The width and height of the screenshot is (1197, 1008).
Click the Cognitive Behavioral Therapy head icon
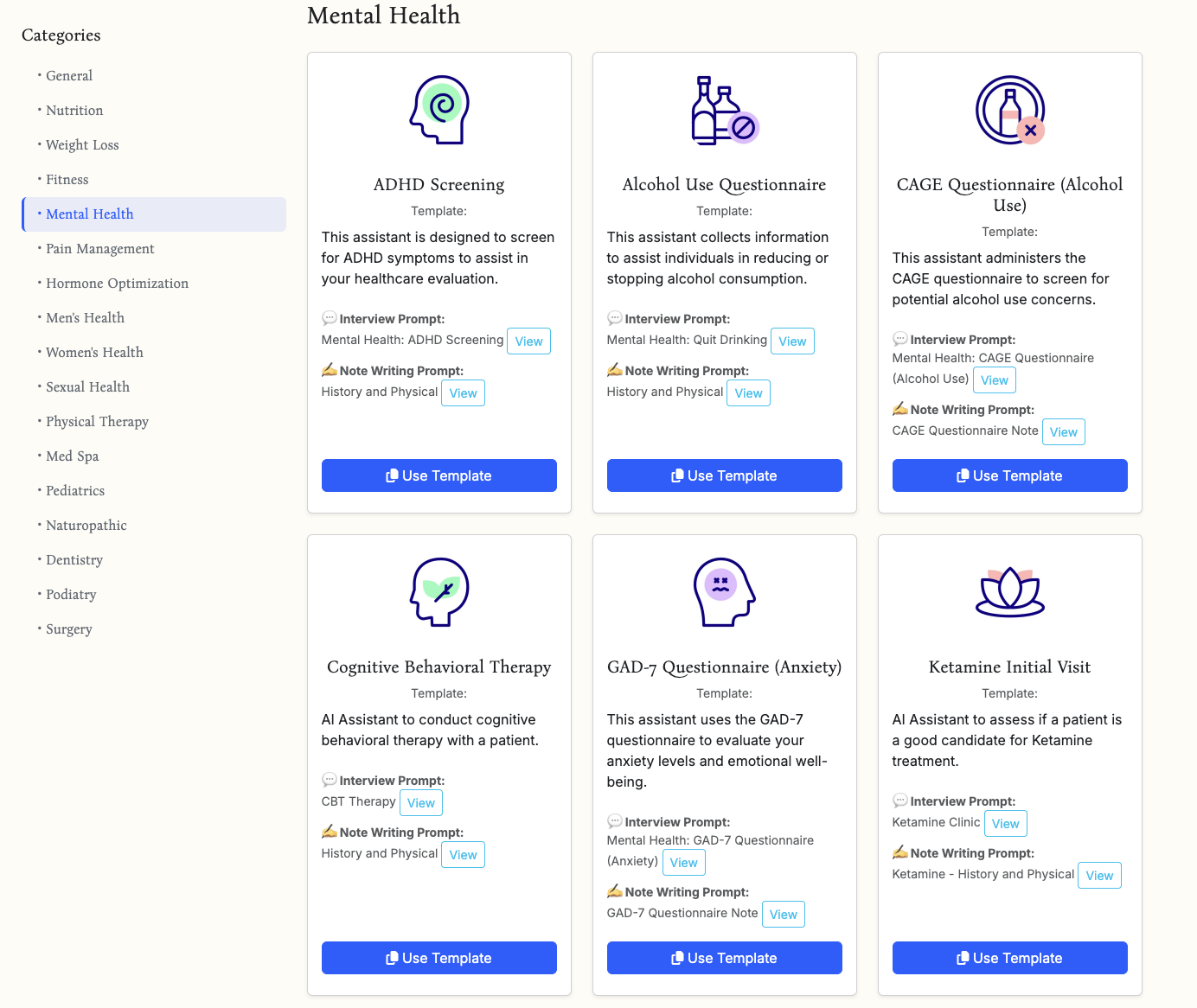click(439, 592)
